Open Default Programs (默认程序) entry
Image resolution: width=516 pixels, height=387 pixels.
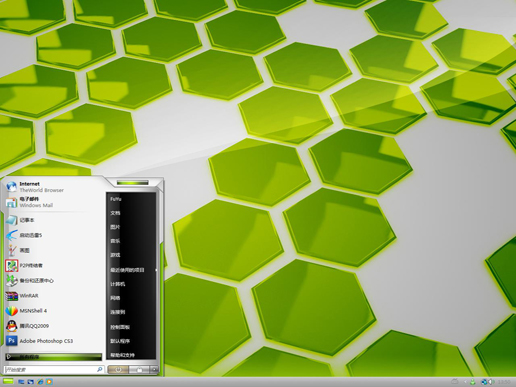click(120, 341)
